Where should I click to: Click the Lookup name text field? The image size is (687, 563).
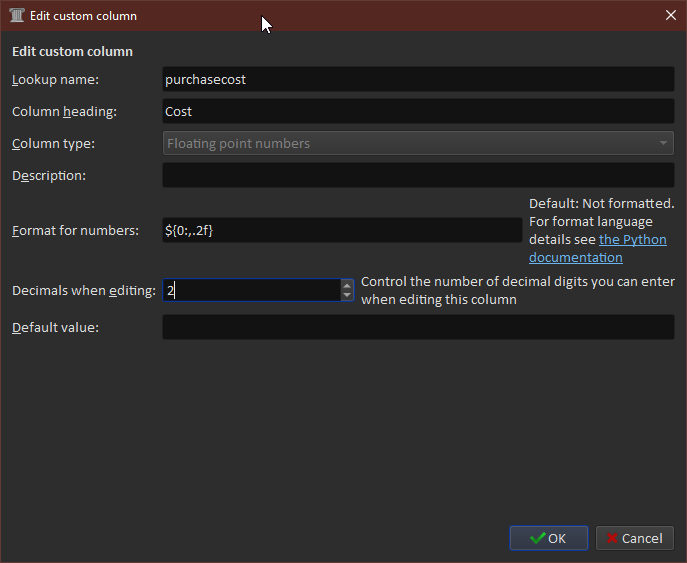coord(418,79)
